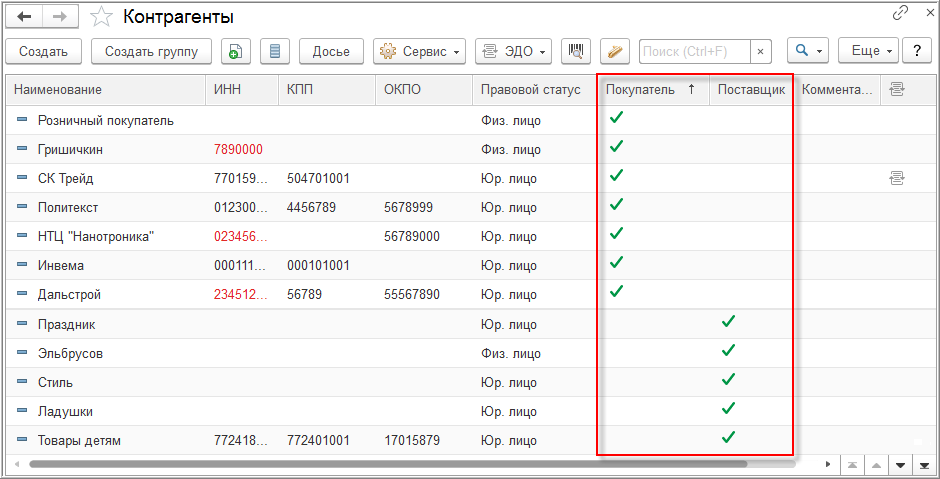Click the copy-item icon with green plus
The width and height of the screenshot is (940, 479).
[x=236, y=52]
